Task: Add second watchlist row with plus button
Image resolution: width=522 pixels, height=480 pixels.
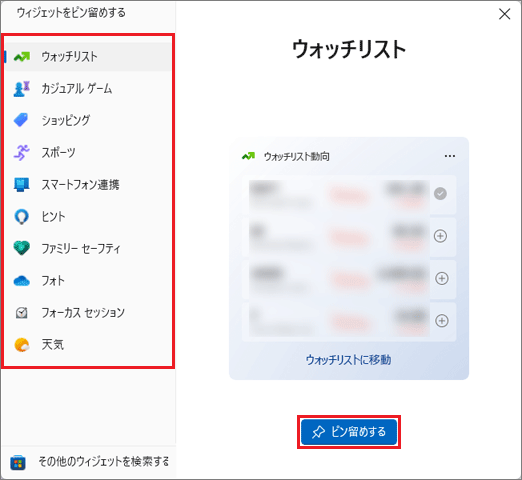Action: click(440, 236)
